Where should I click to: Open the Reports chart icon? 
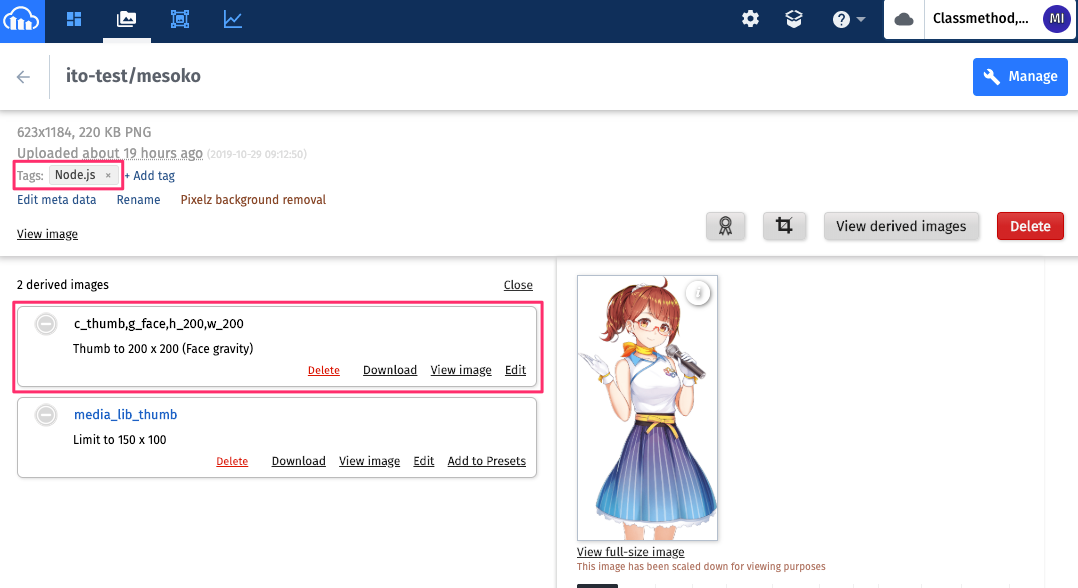point(233,19)
